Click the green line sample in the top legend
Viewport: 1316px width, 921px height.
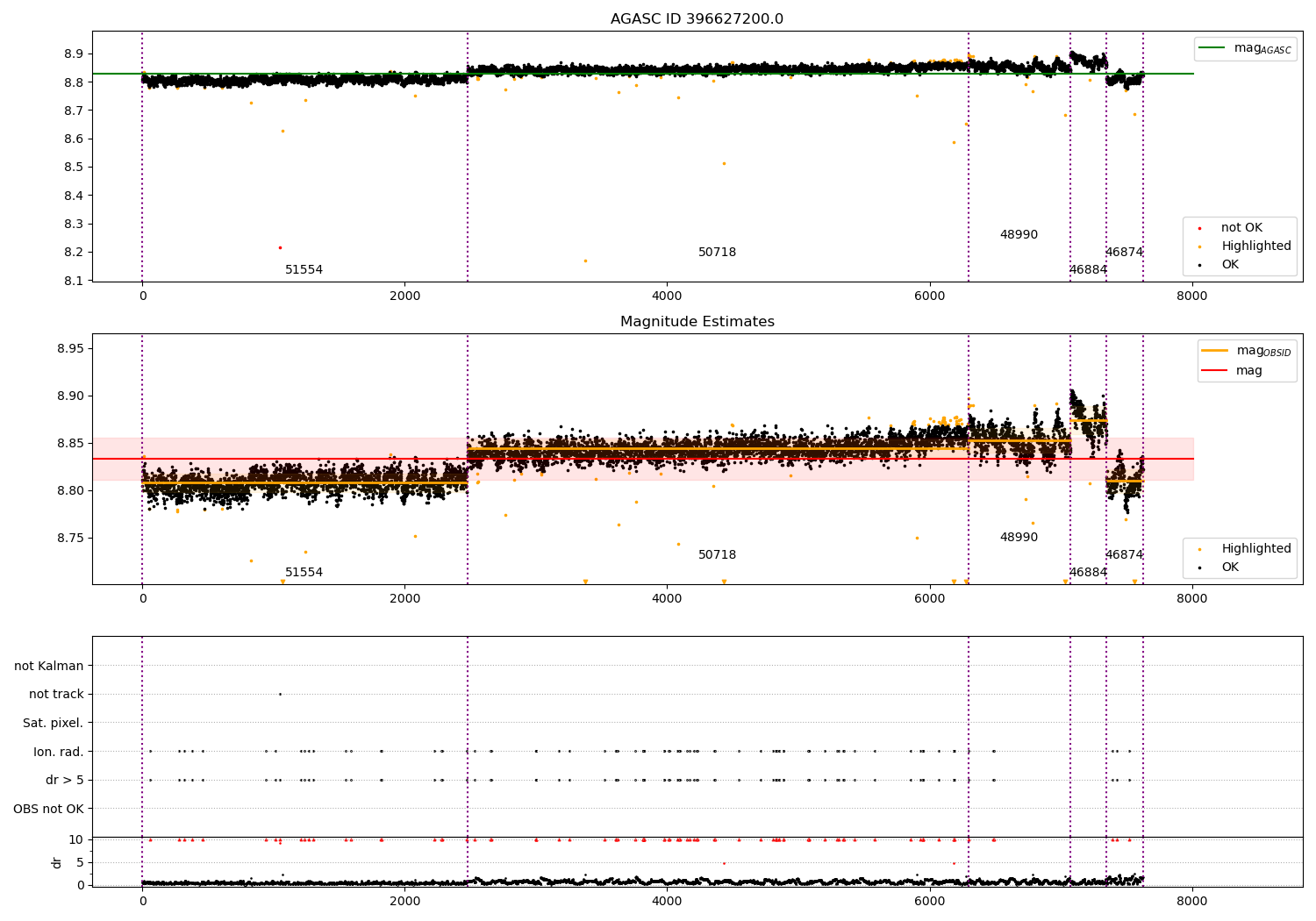click(1212, 48)
